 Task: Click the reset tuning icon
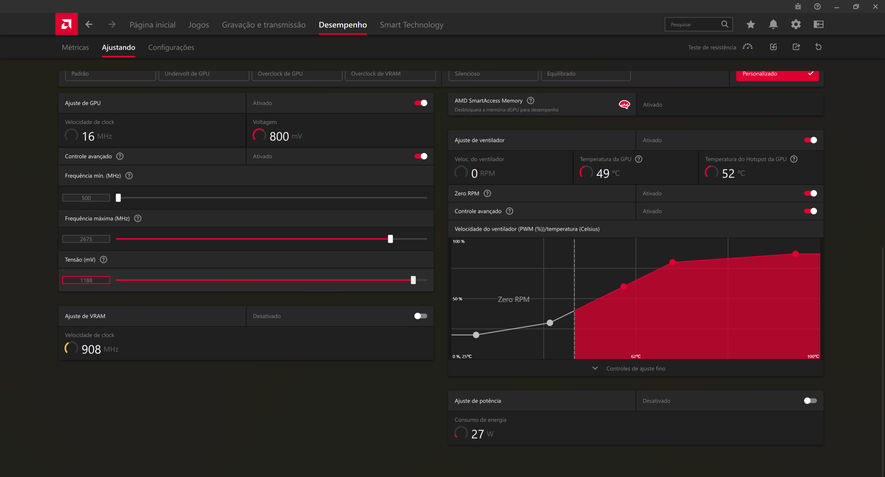pyautogui.click(x=818, y=47)
